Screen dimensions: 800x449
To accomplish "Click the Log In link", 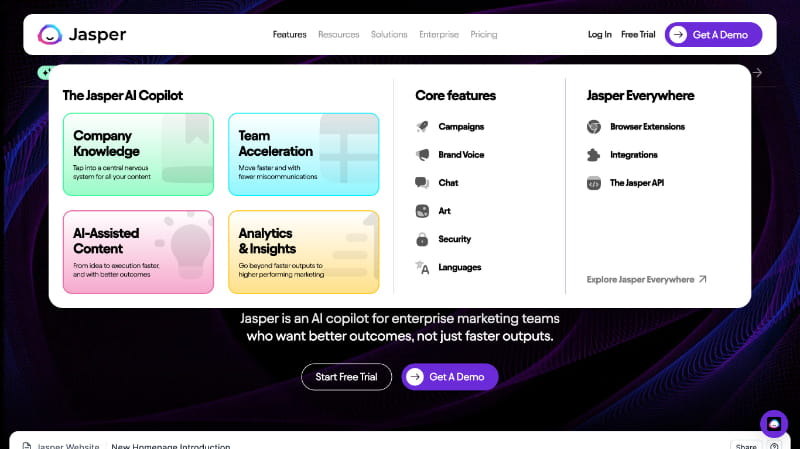I will click(599, 34).
